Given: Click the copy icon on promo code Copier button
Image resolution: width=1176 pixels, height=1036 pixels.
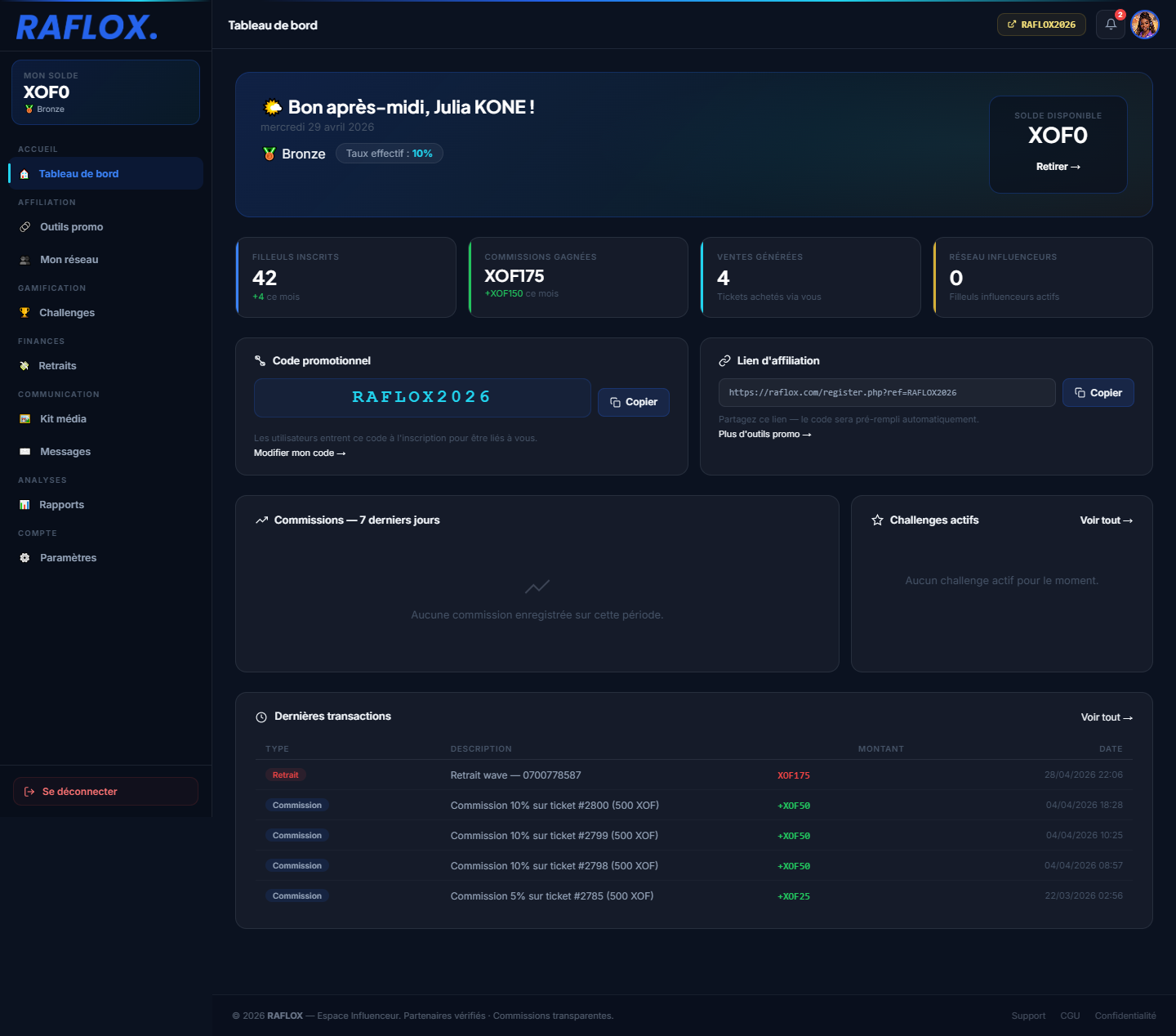Looking at the screenshot, I should tap(616, 402).
